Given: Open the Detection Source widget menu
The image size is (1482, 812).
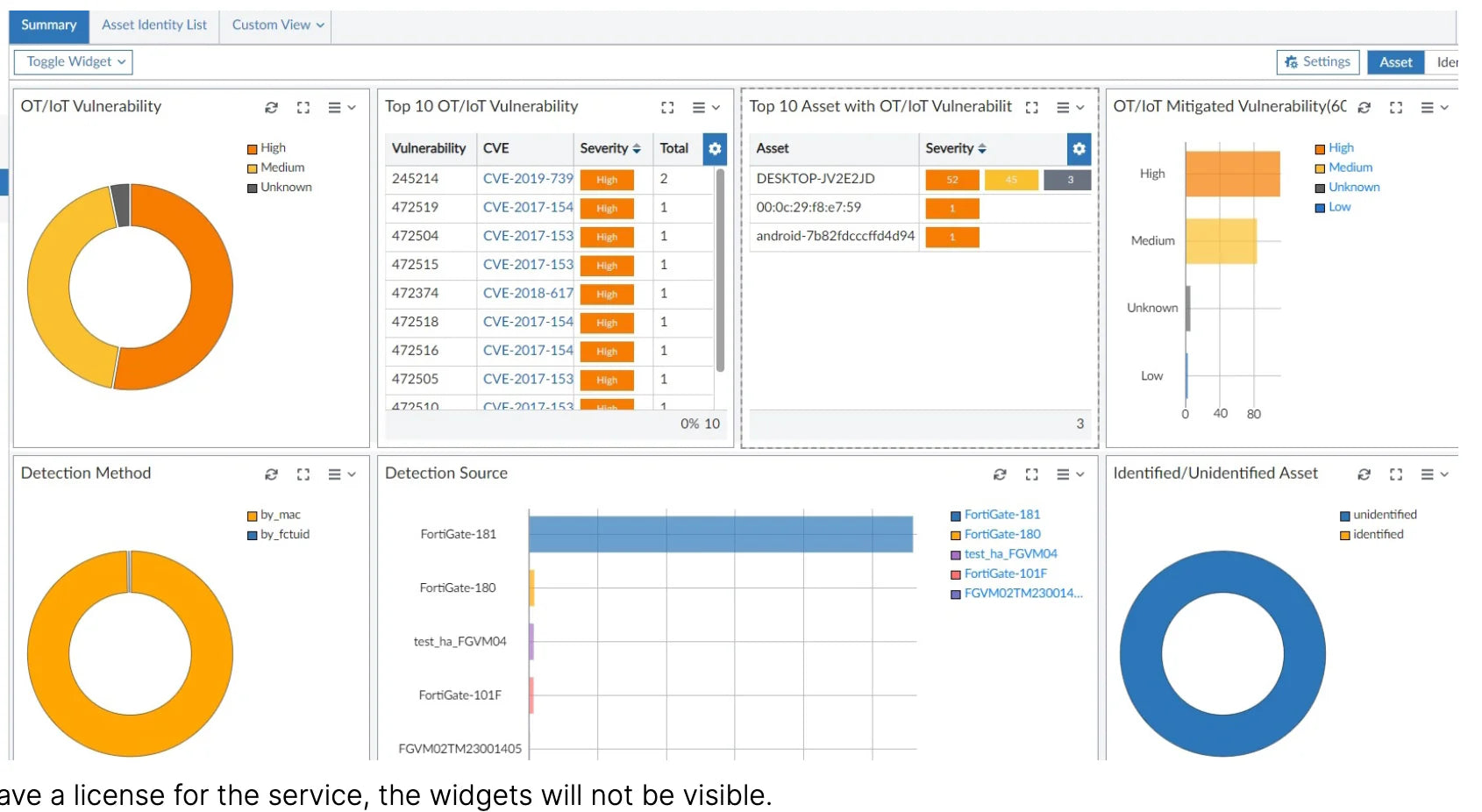Looking at the screenshot, I should 1069,474.
